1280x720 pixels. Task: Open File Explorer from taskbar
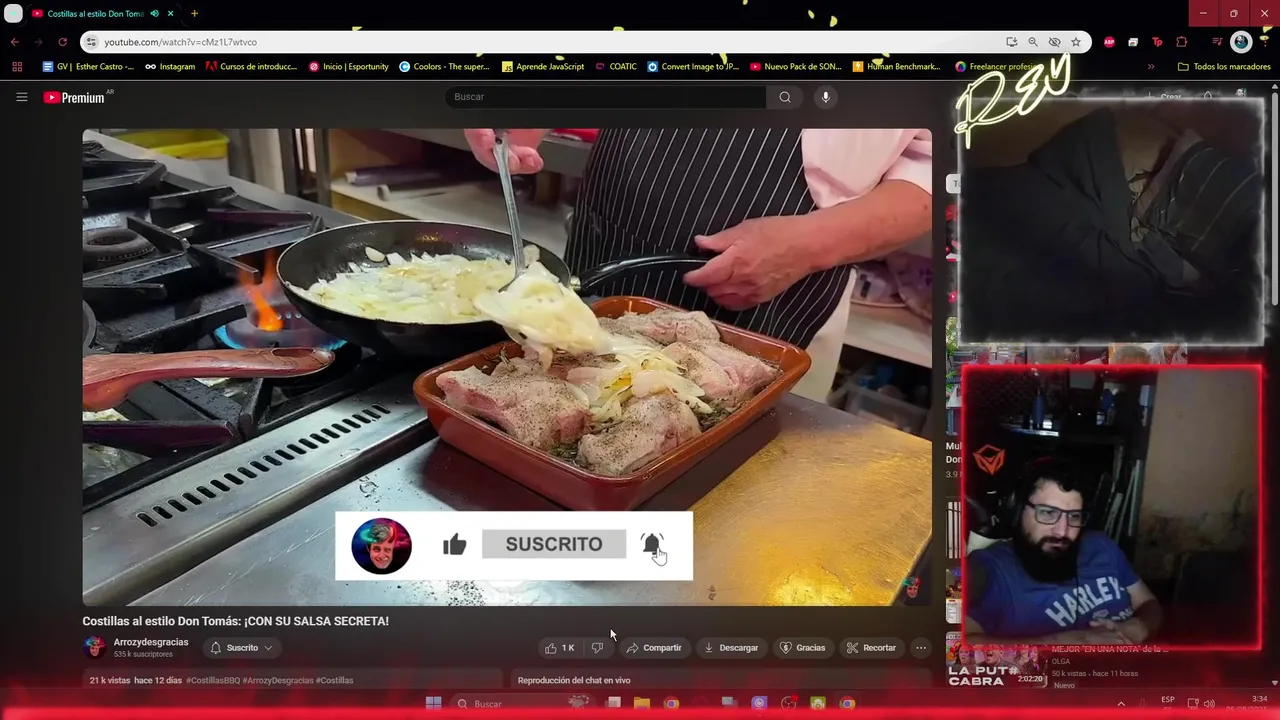point(642,704)
